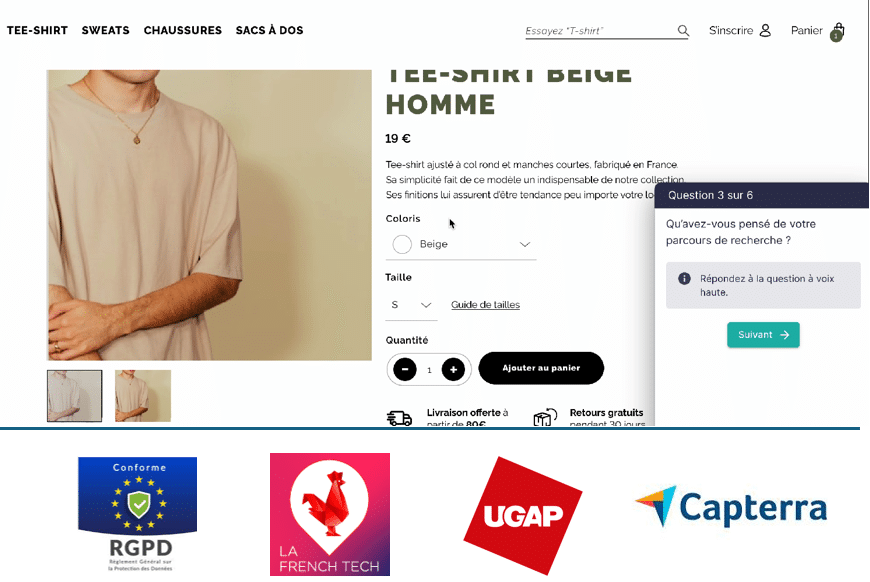The height and width of the screenshot is (582, 870).
Task: View the second product thumbnail
Action: (143, 396)
